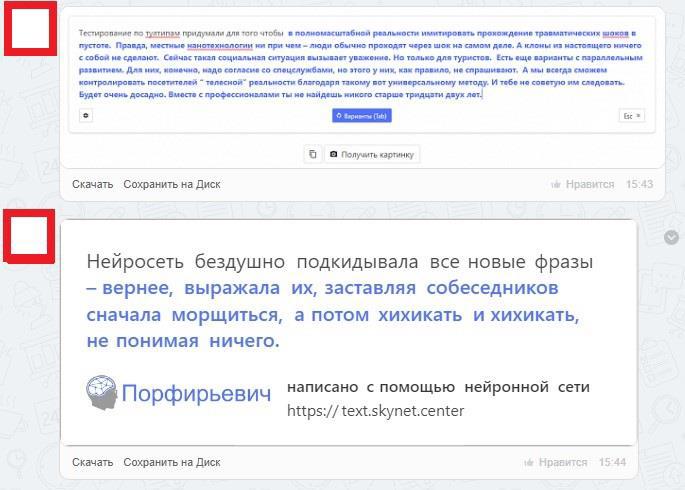The width and height of the screenshot is (685, 490).
Task: Click the Порфирьевич brain logo icon
Action: 101,392
